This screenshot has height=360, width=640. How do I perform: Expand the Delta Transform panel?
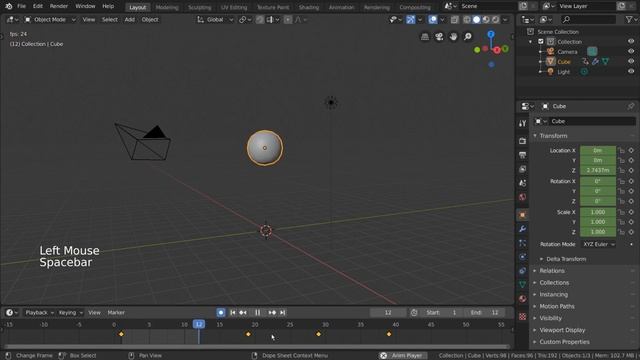click(x=565, y=259)
